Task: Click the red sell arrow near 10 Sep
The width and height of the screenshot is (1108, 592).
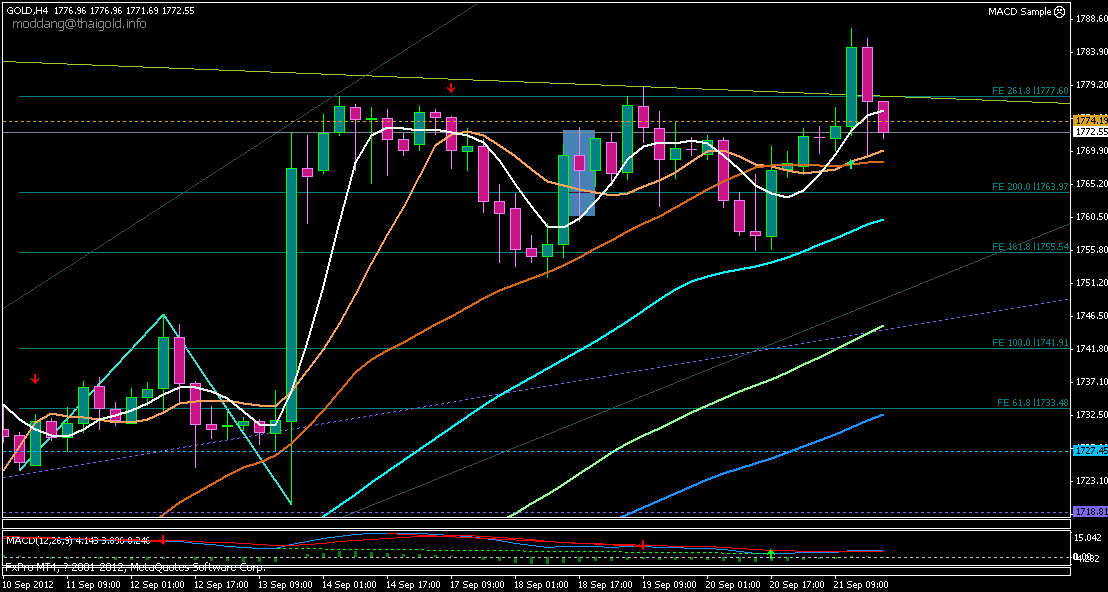Action: coord(35,379)
